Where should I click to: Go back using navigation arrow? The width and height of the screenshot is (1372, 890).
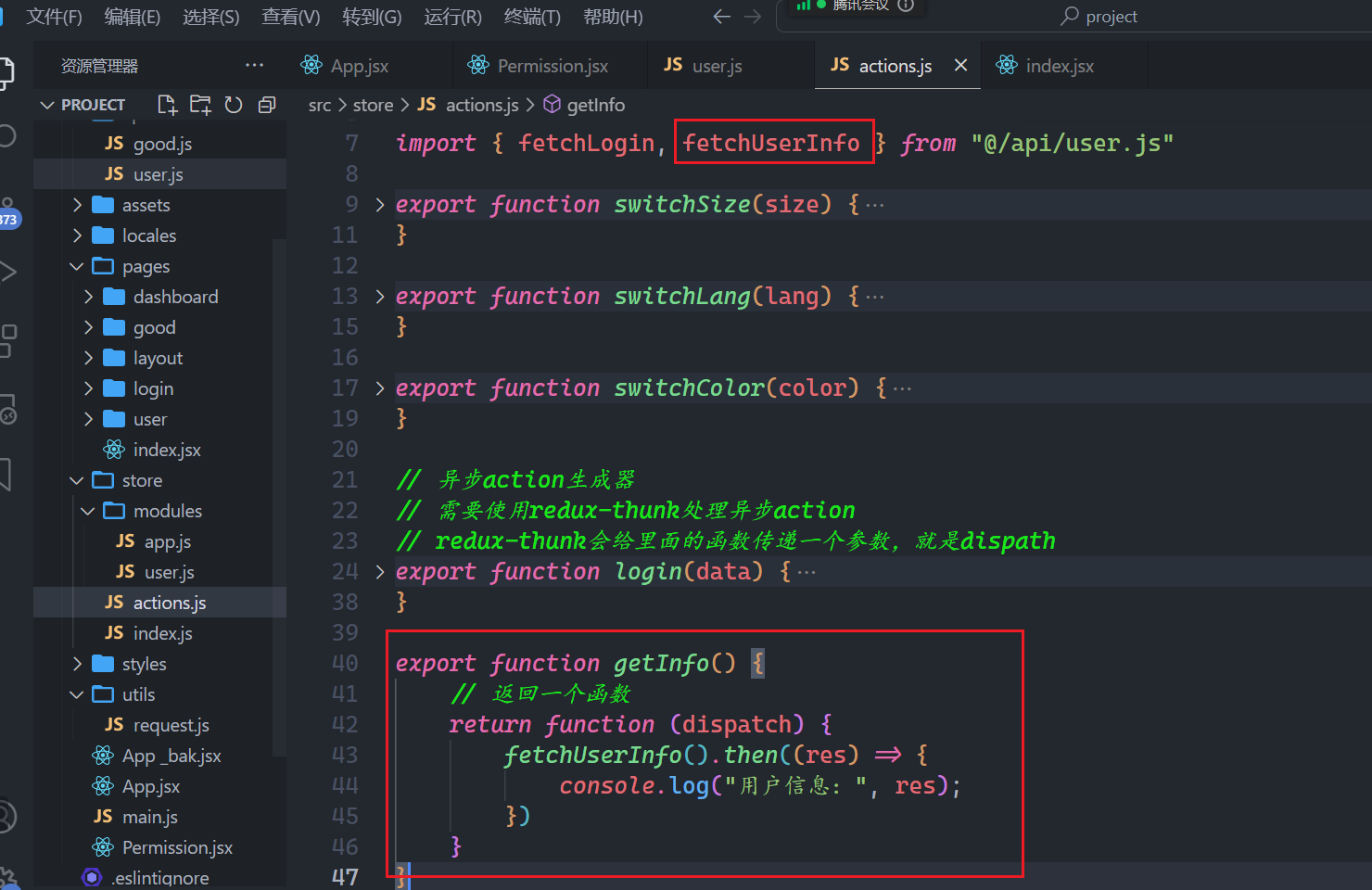coord(722,16)
